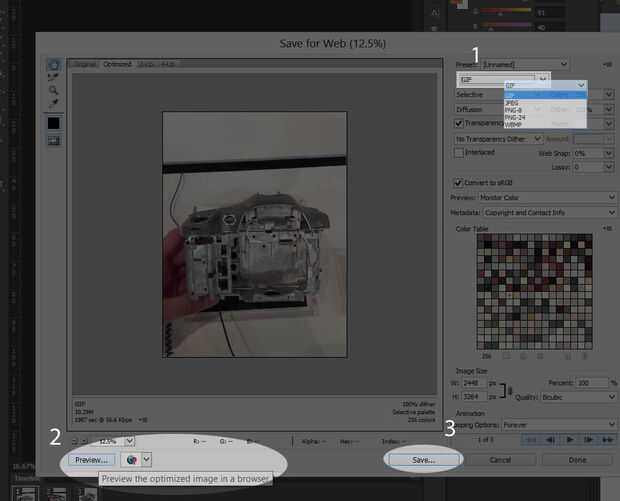This screenshot has width=620, height=501.
Task: Toggle slices visibility icon in toolbox
Action: coord(53,140)
